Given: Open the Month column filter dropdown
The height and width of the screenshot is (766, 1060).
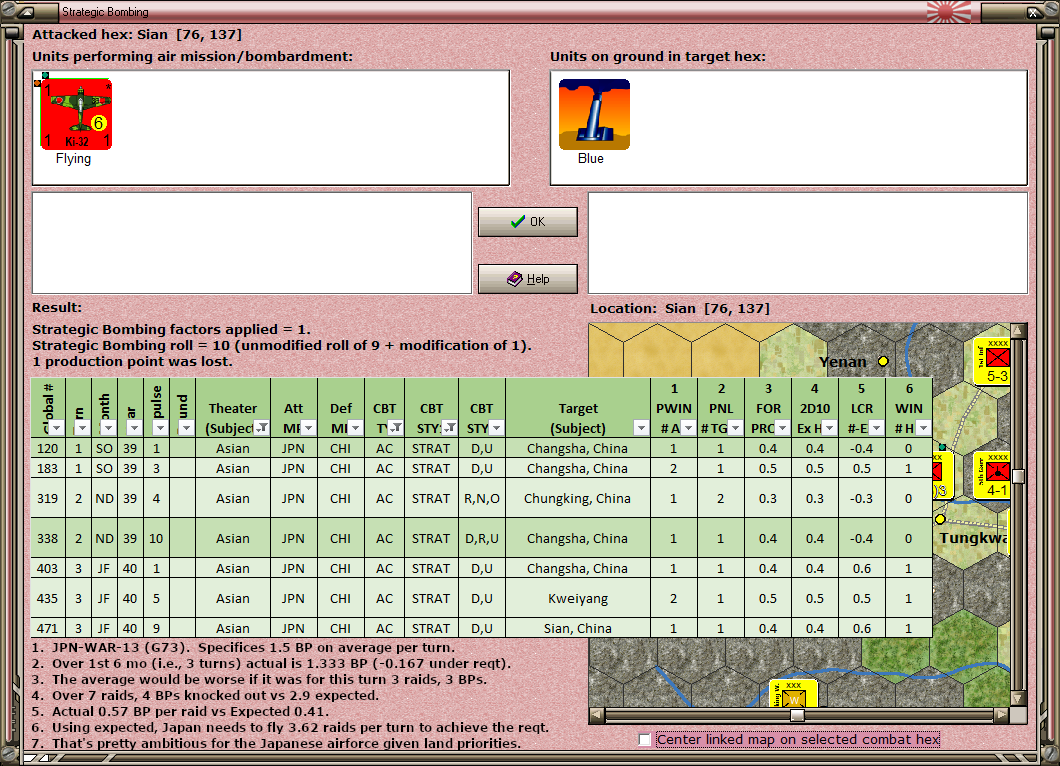Looking at the screenshot, I should [108, 428].
